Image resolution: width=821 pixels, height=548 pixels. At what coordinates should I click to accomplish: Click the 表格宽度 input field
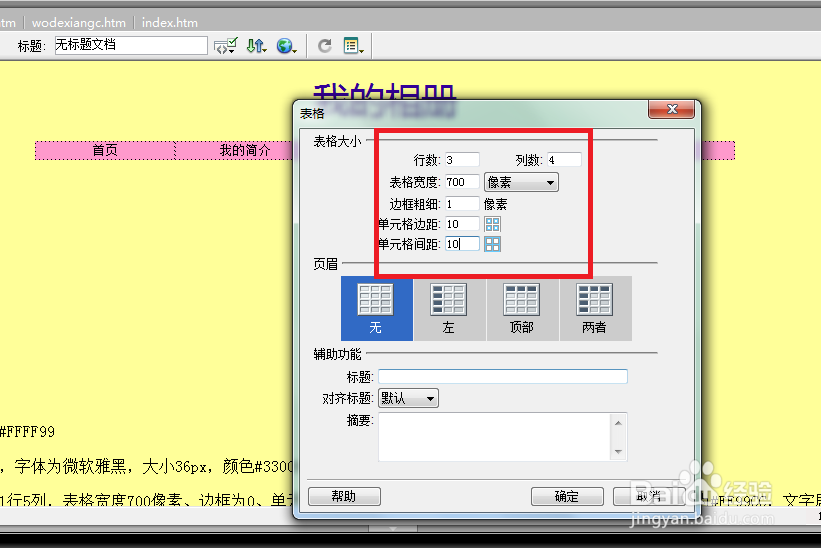click(x=462, y=182)
